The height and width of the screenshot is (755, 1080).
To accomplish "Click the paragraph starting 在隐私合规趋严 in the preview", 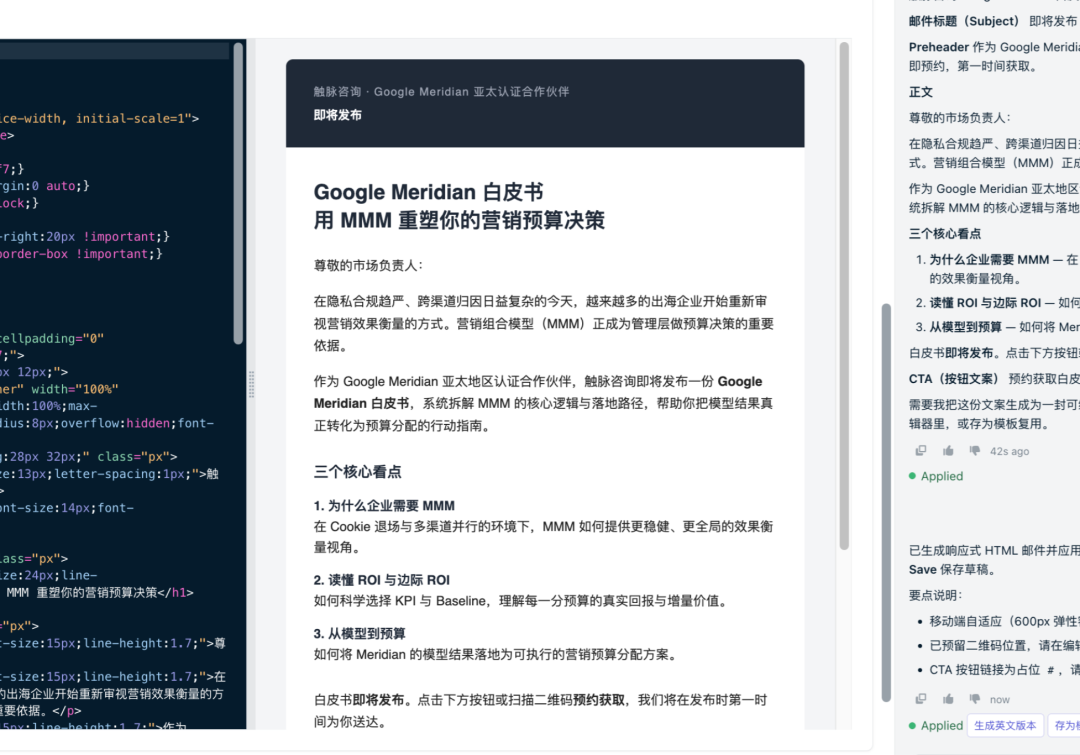I will [543, 323].
